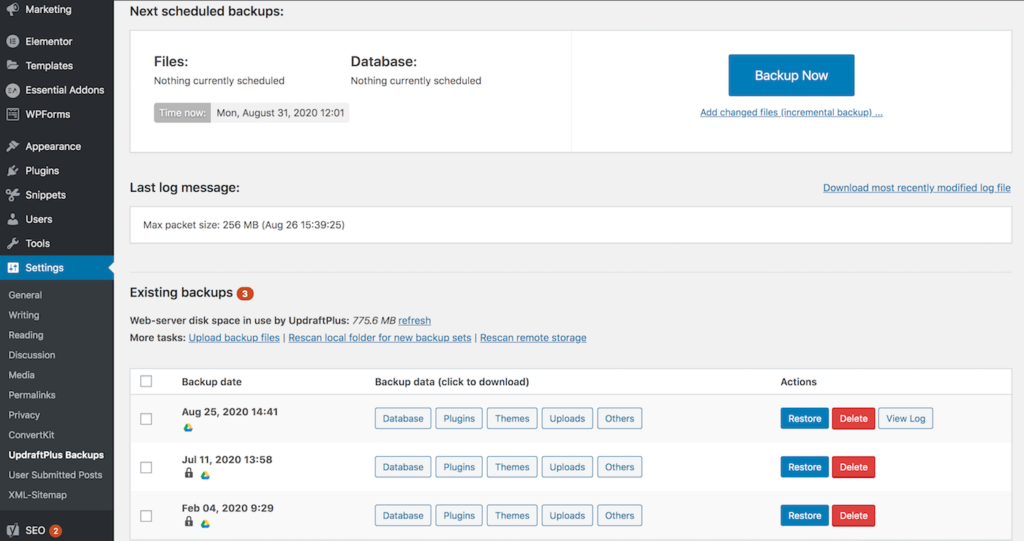1024x541 pixels.
Task: Click the WPForms sidebar icon
Action: (x=12, y=114)
